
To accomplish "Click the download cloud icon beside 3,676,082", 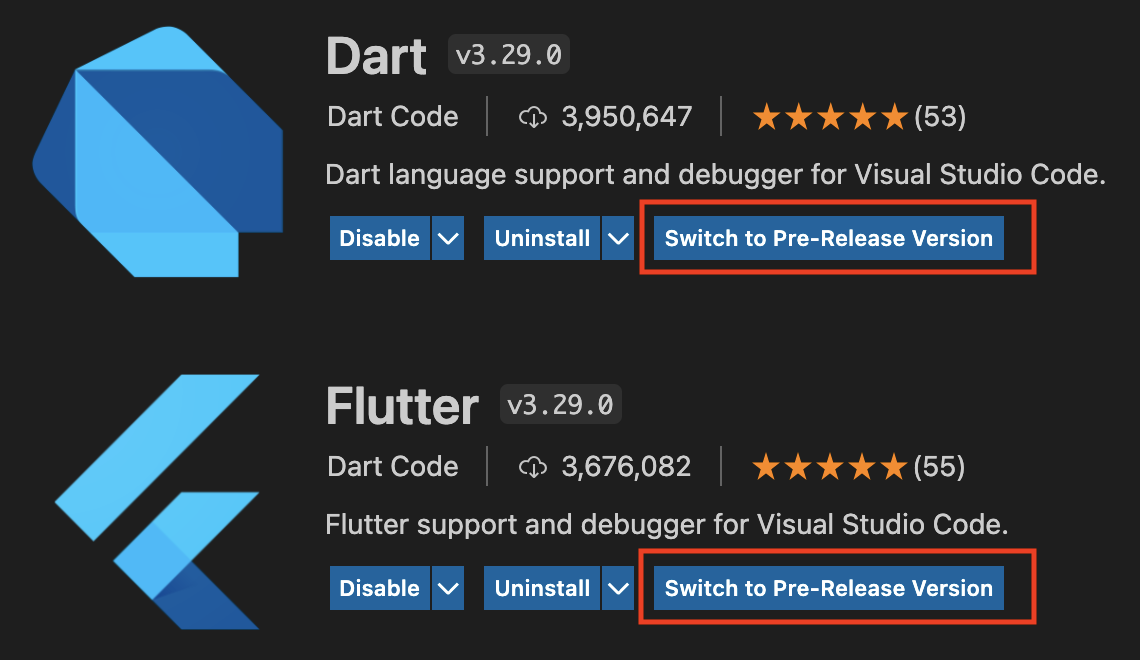I will click(x=534, y=466).
